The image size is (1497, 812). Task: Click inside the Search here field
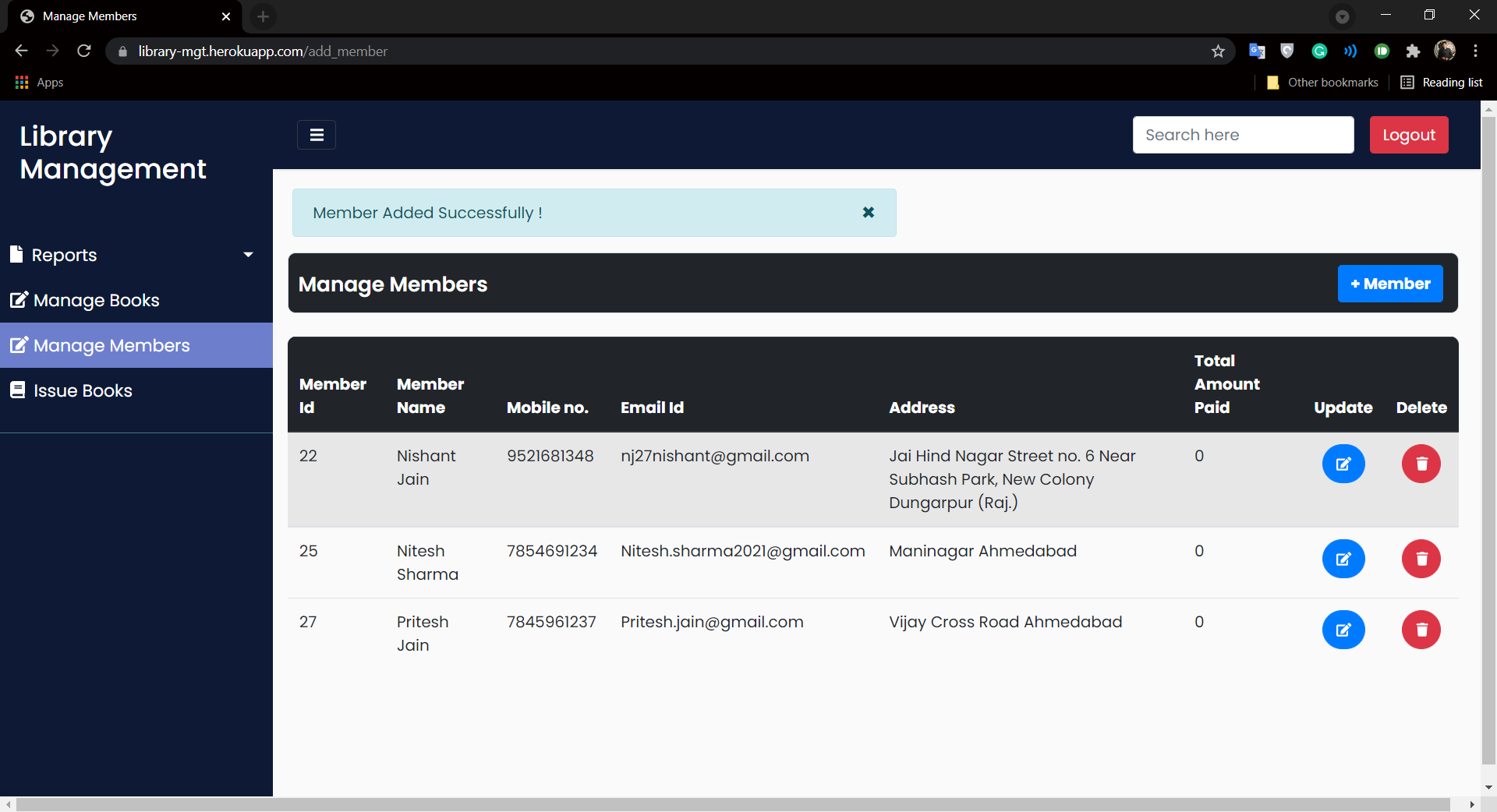click(1244, 134)
